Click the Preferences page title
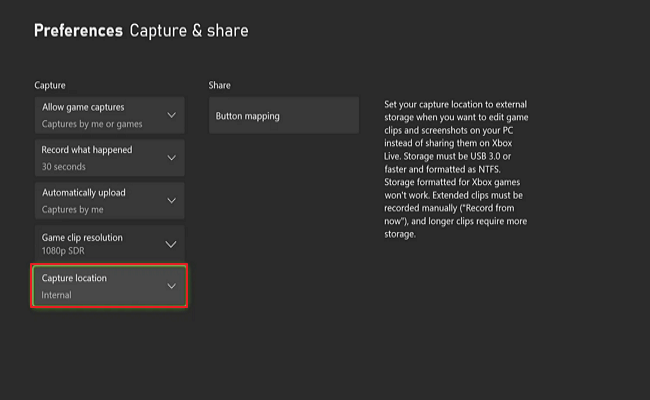Image resolution: width=650 pixels, height=400 pixels. point(78,30)
